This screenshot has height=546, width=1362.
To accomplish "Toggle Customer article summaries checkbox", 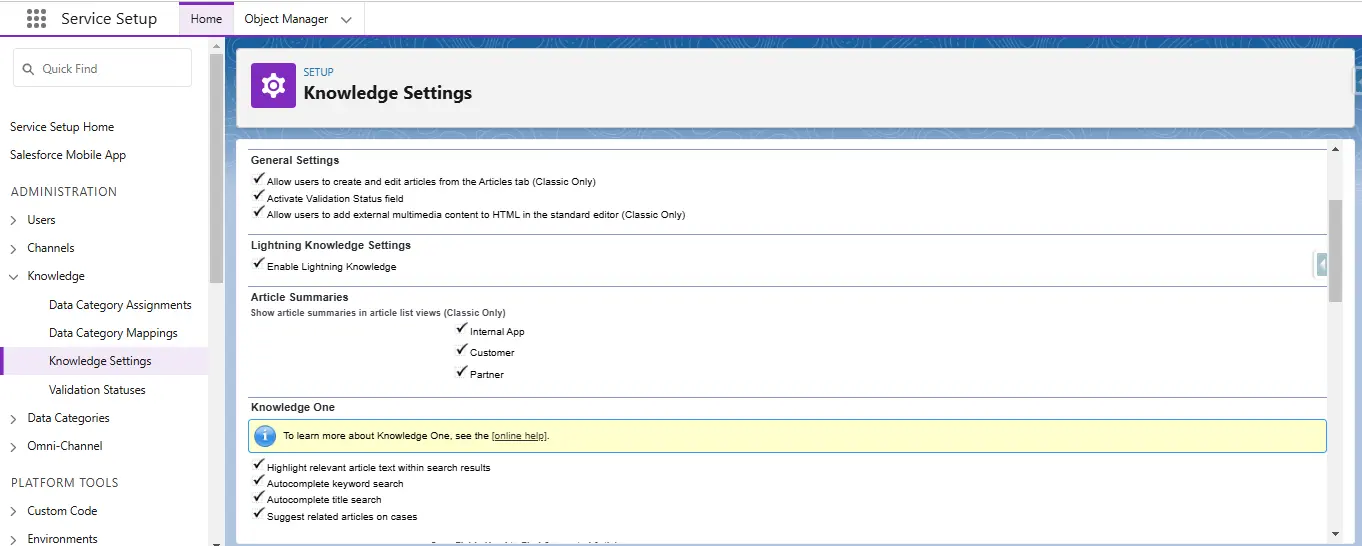I will 462,350.
